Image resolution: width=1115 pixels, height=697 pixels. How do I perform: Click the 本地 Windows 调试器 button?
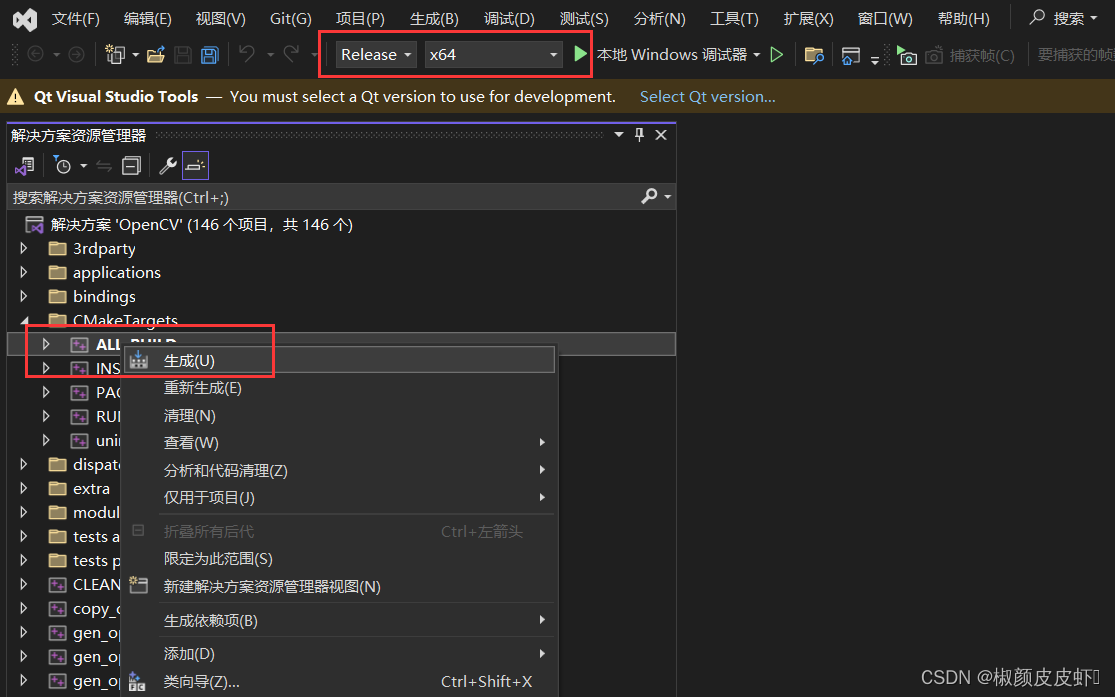coord(671,54)
